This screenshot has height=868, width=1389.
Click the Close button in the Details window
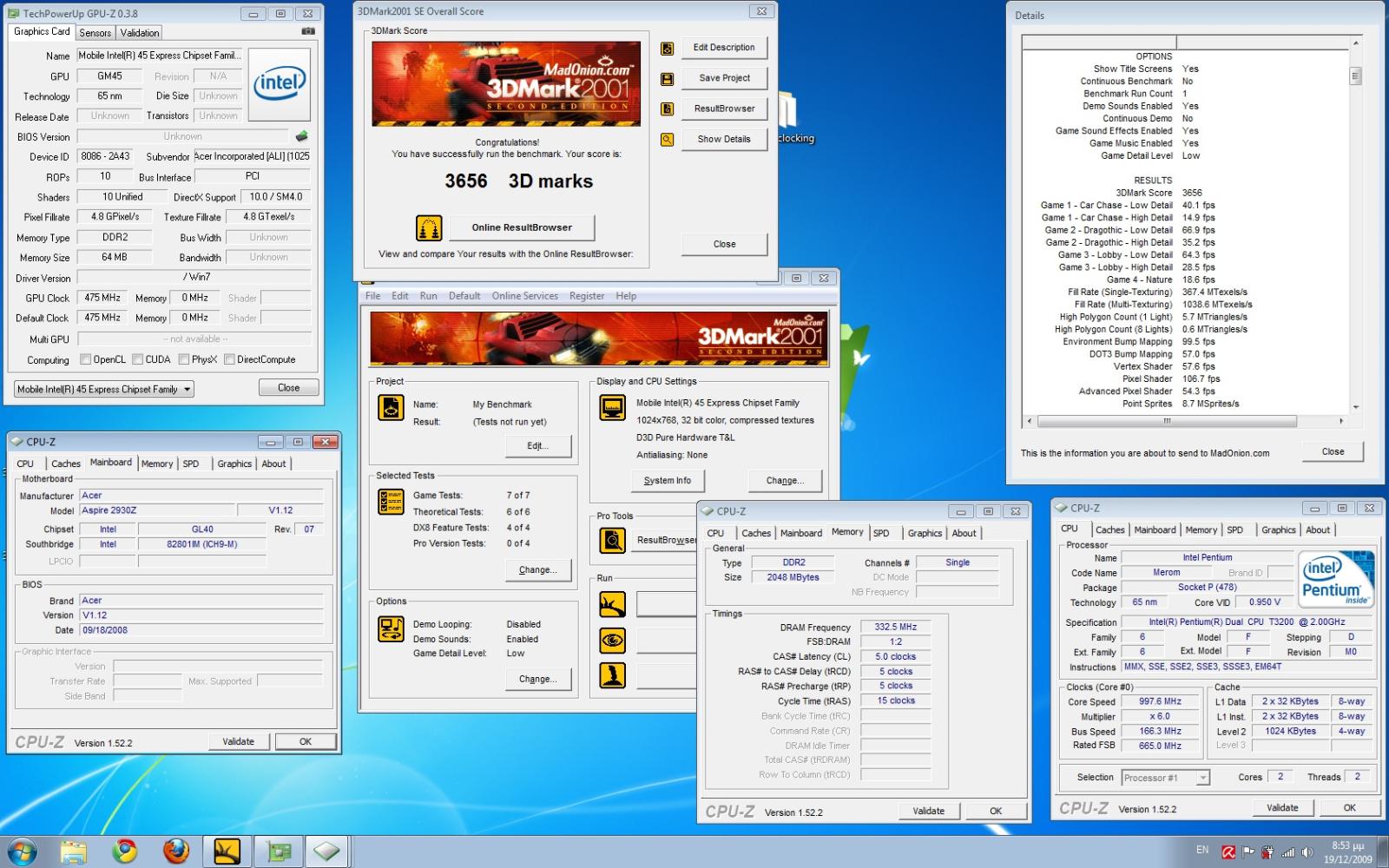1333,451
